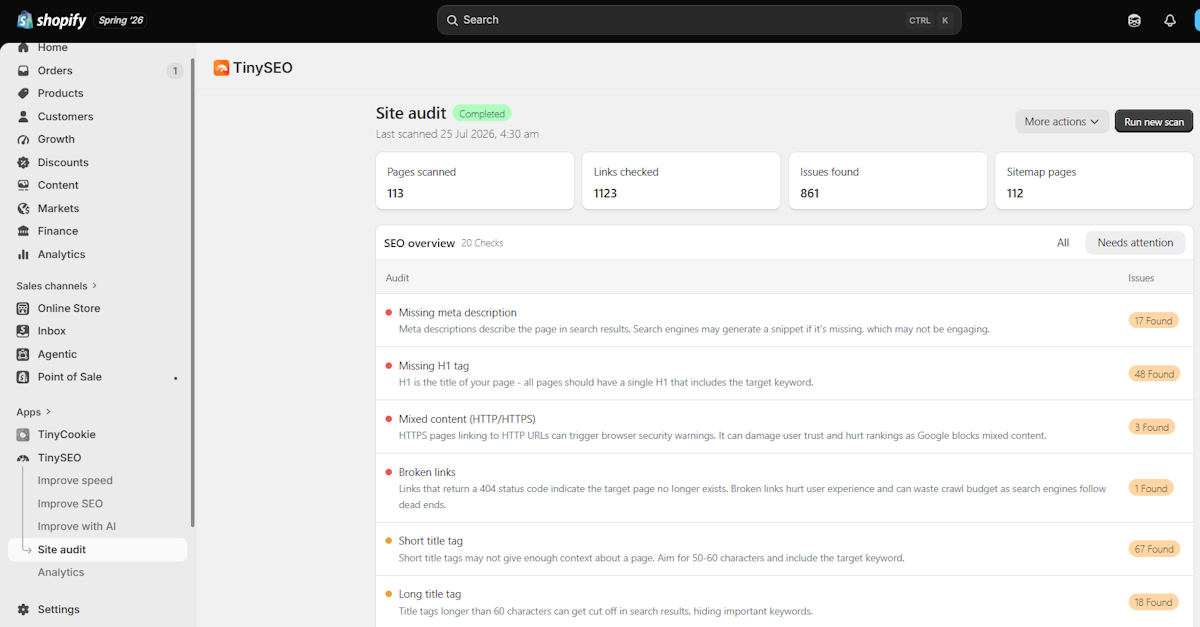Open the Missing meta description audit

click(785, 320)
